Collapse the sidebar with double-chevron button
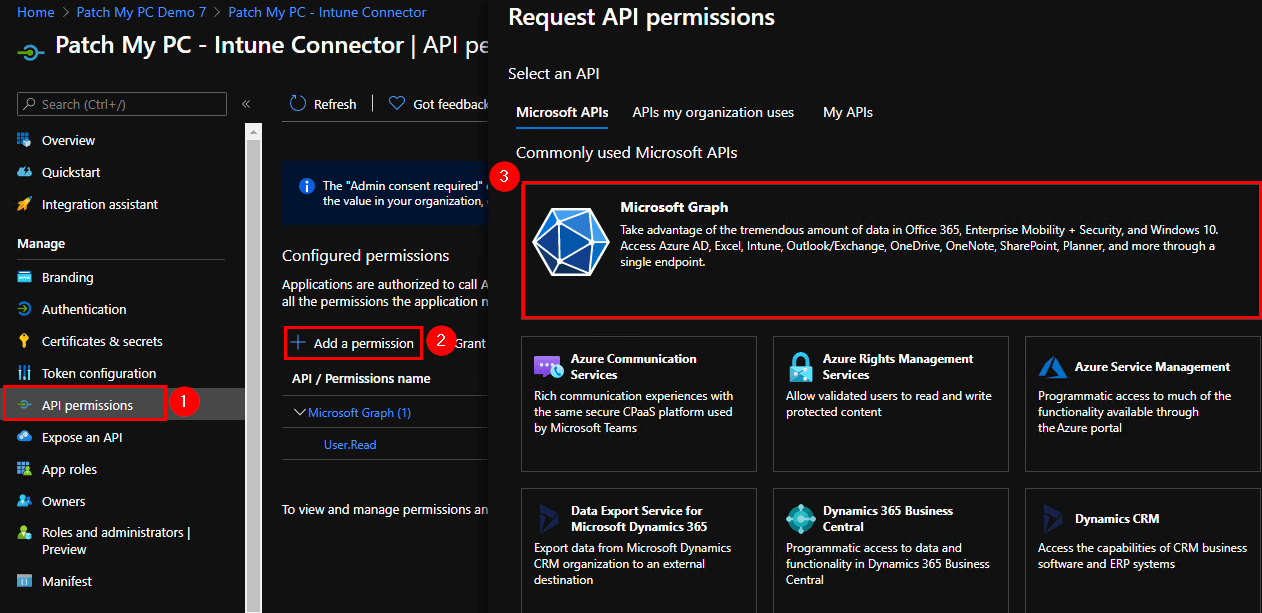 [x=246, y=104]
